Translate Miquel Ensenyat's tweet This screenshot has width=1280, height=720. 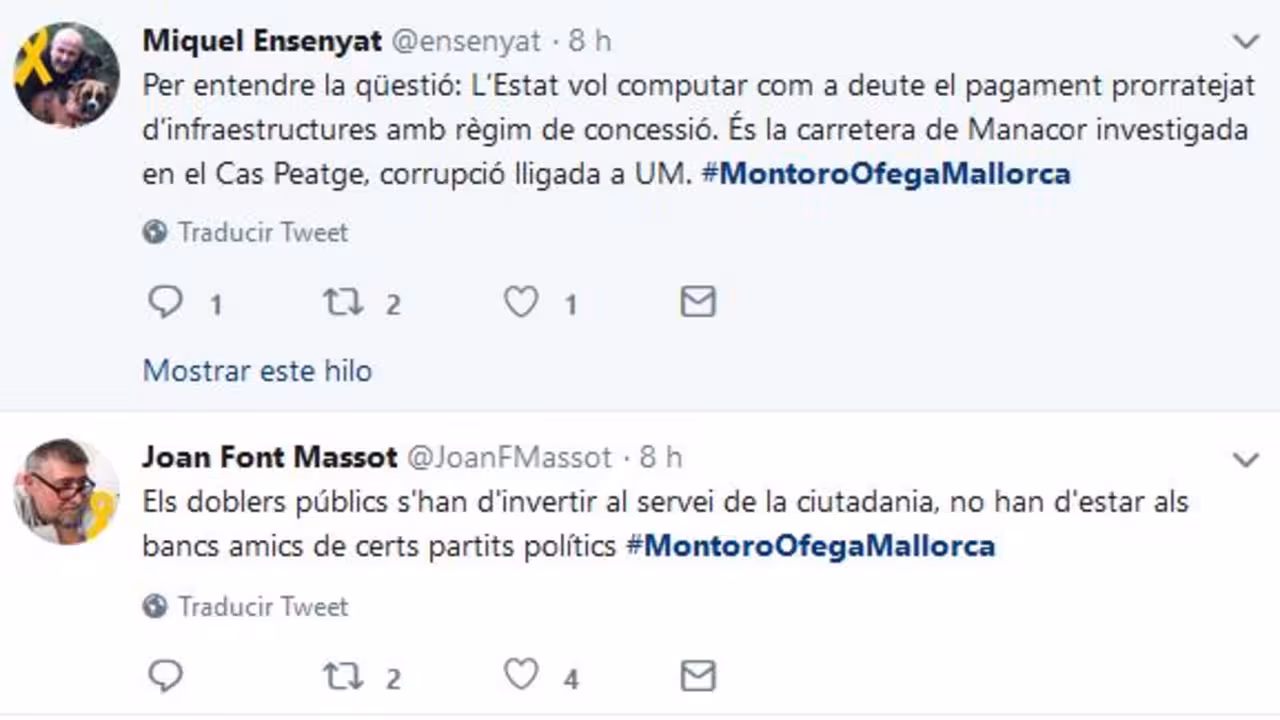tap(262, 233)
